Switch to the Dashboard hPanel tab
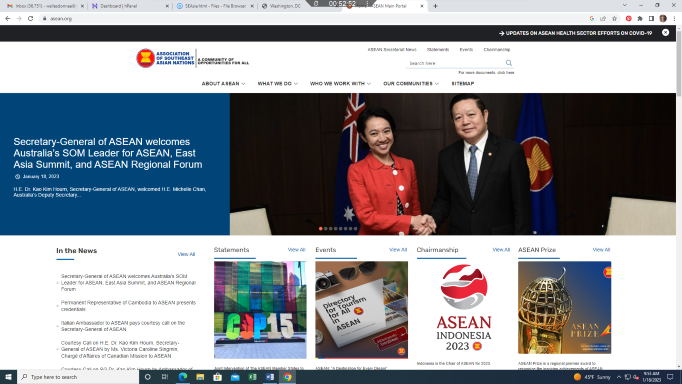The height and width of the screenshot is (384, 682). point(129,6)
